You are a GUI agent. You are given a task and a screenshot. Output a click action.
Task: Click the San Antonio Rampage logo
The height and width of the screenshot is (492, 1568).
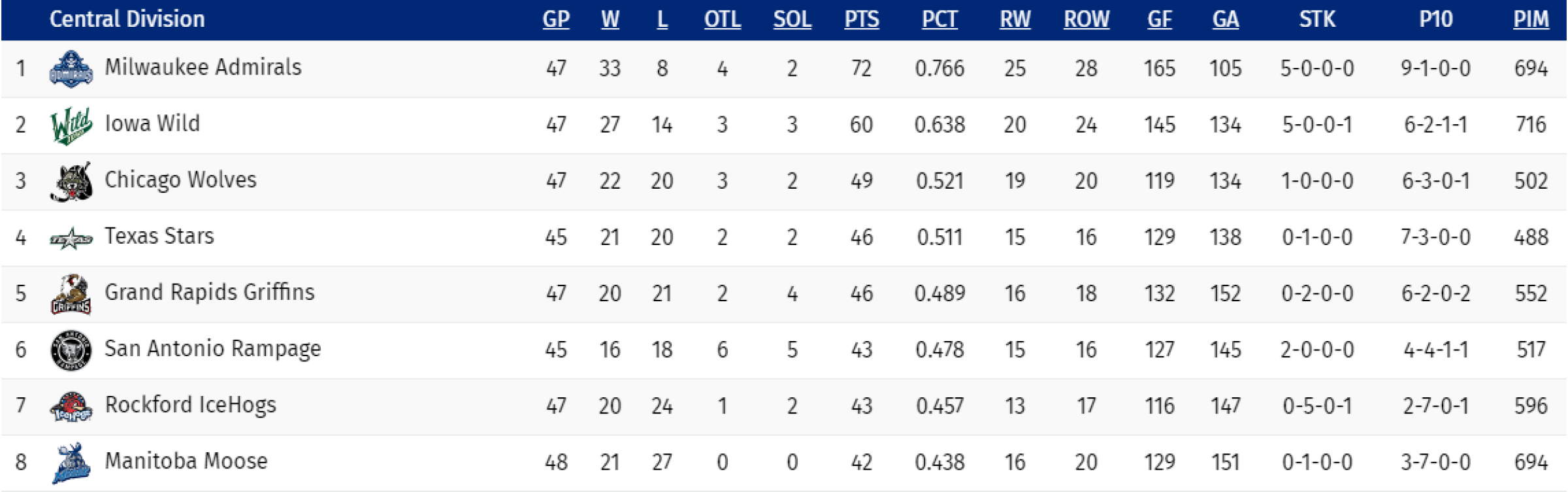71,350
